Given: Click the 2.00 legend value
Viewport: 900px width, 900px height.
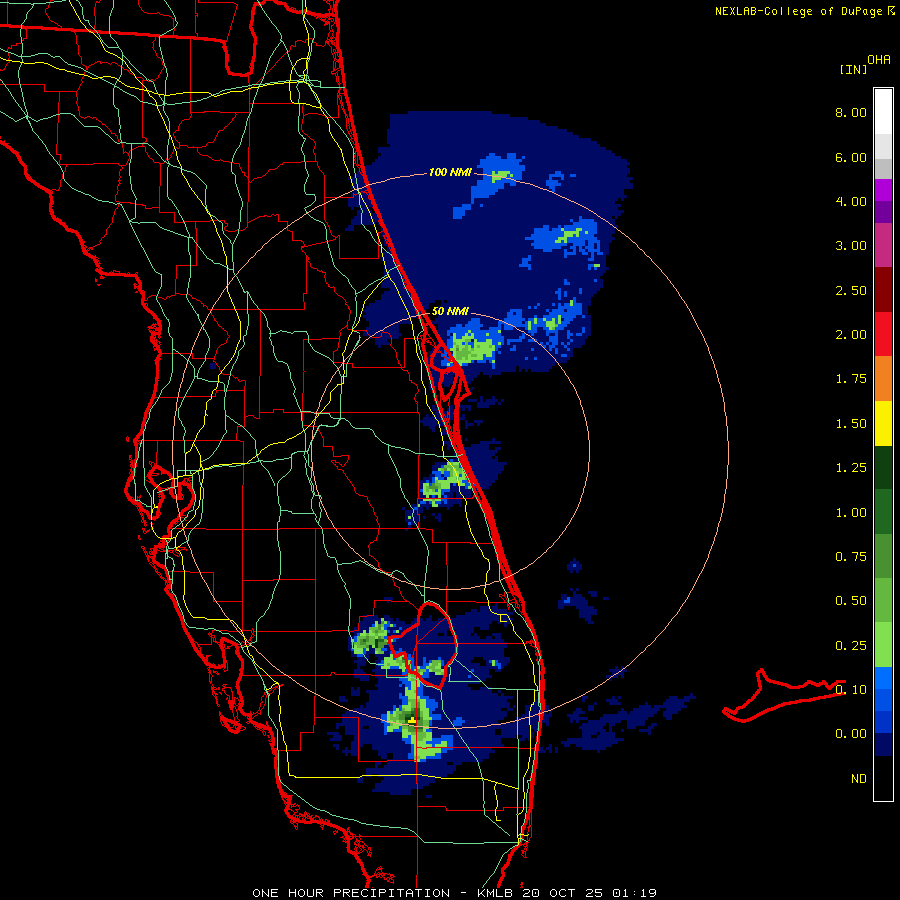Looking at the screenshot, I should click(x=851, y=335).
